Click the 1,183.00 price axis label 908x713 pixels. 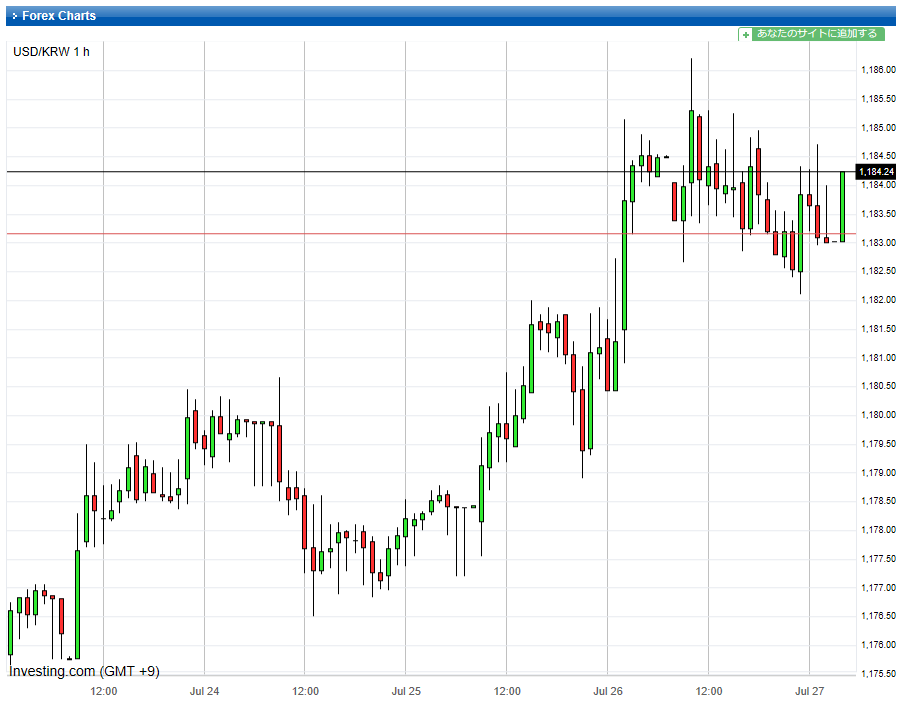[877, 243]
